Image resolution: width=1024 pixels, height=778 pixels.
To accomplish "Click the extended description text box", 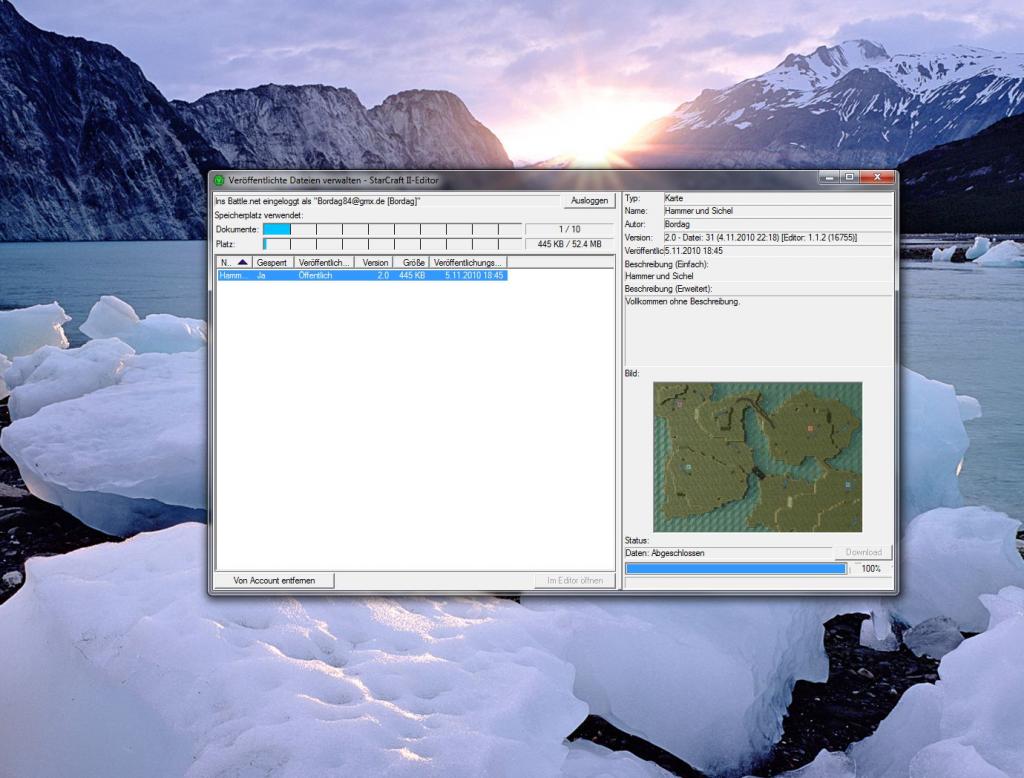I will click(x=758, y=330).
